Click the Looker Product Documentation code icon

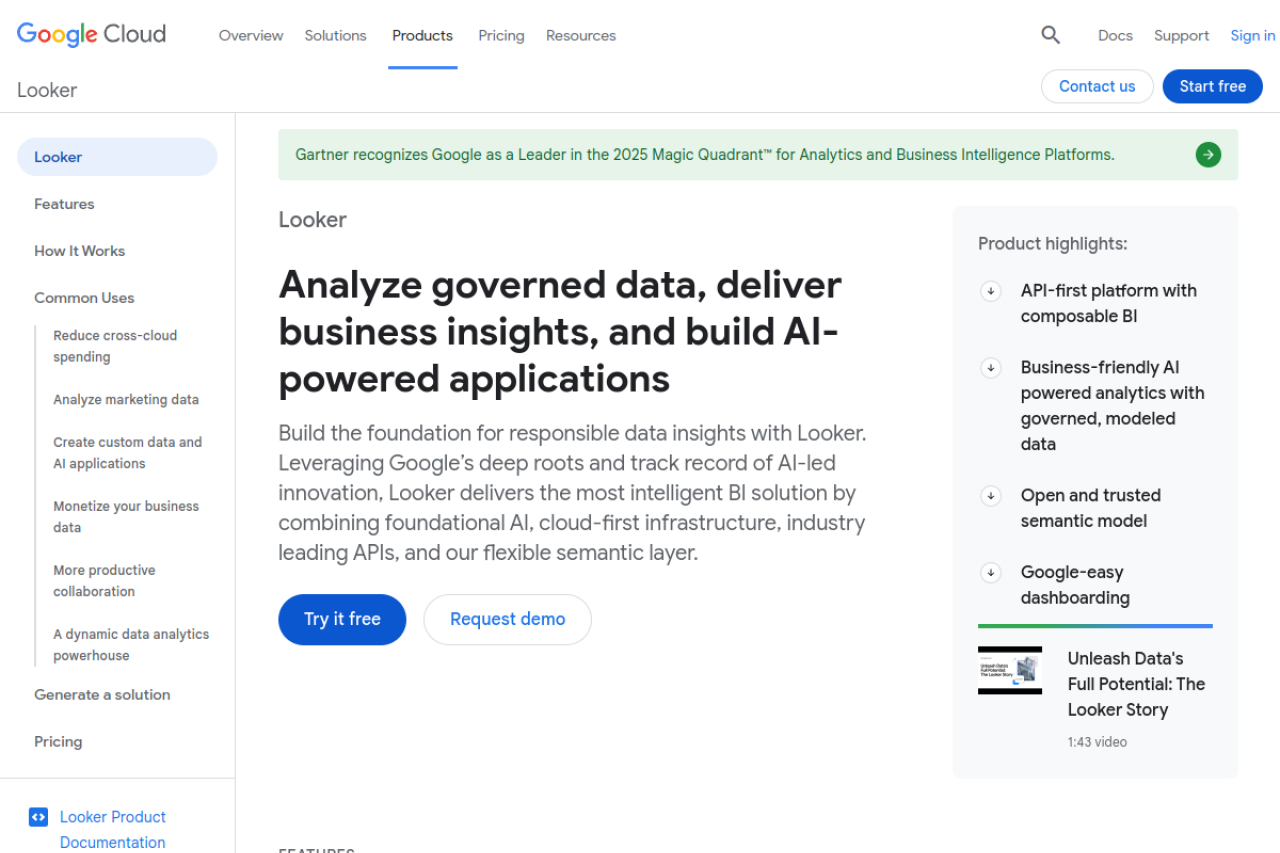[38, 817]
